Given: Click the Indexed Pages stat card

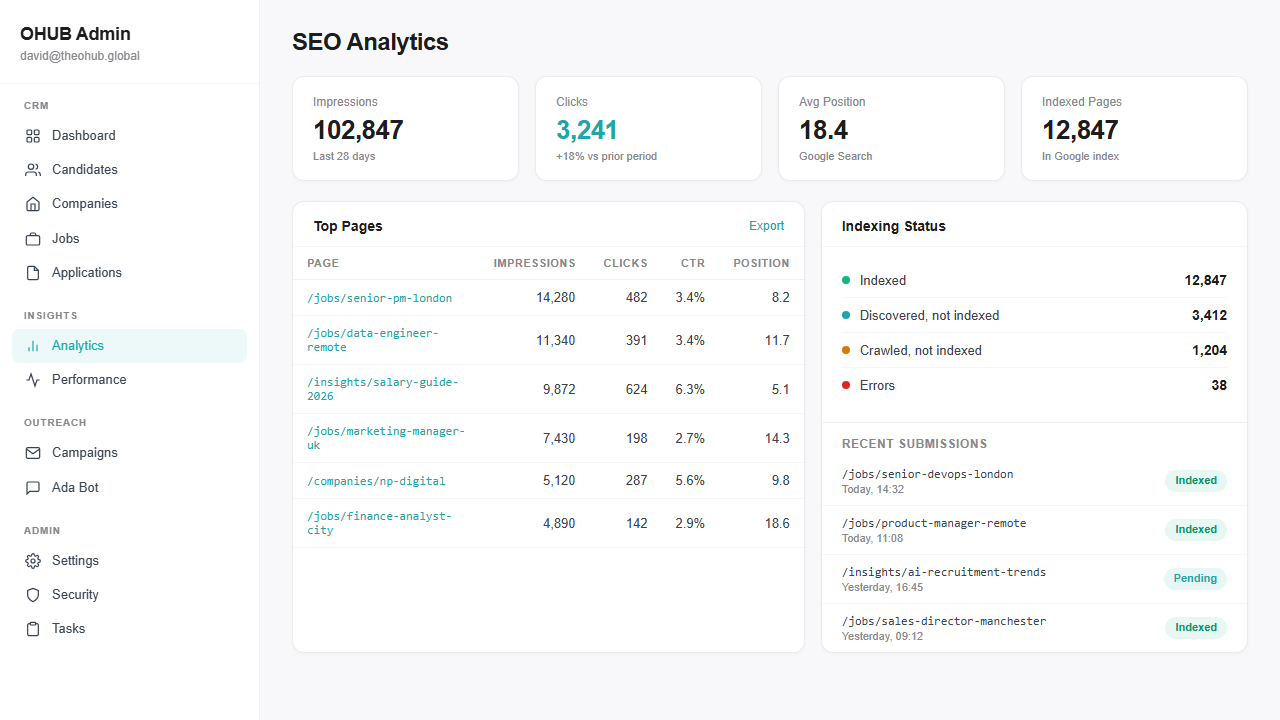Looking at the screenshot, I should point(1134,129).
